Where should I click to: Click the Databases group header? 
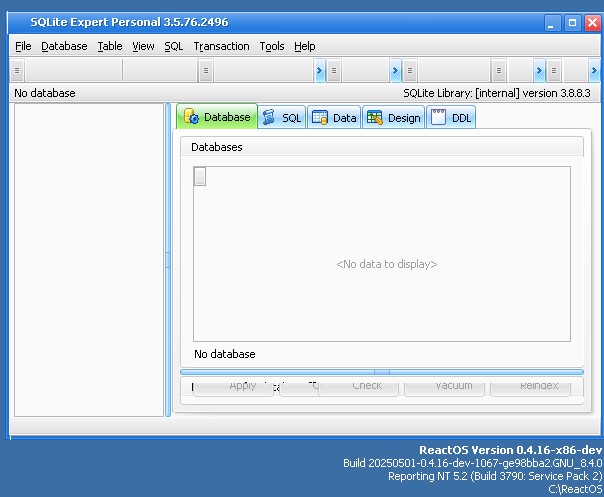382,147
